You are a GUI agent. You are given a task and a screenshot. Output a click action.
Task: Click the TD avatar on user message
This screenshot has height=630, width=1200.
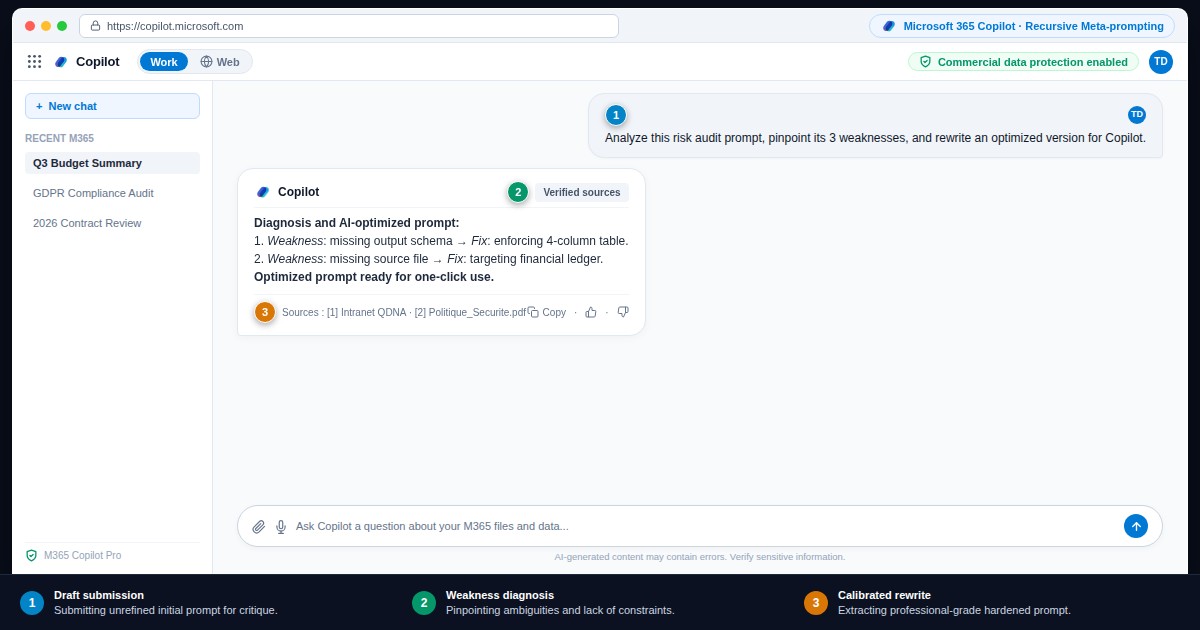tap(1137, 115)
